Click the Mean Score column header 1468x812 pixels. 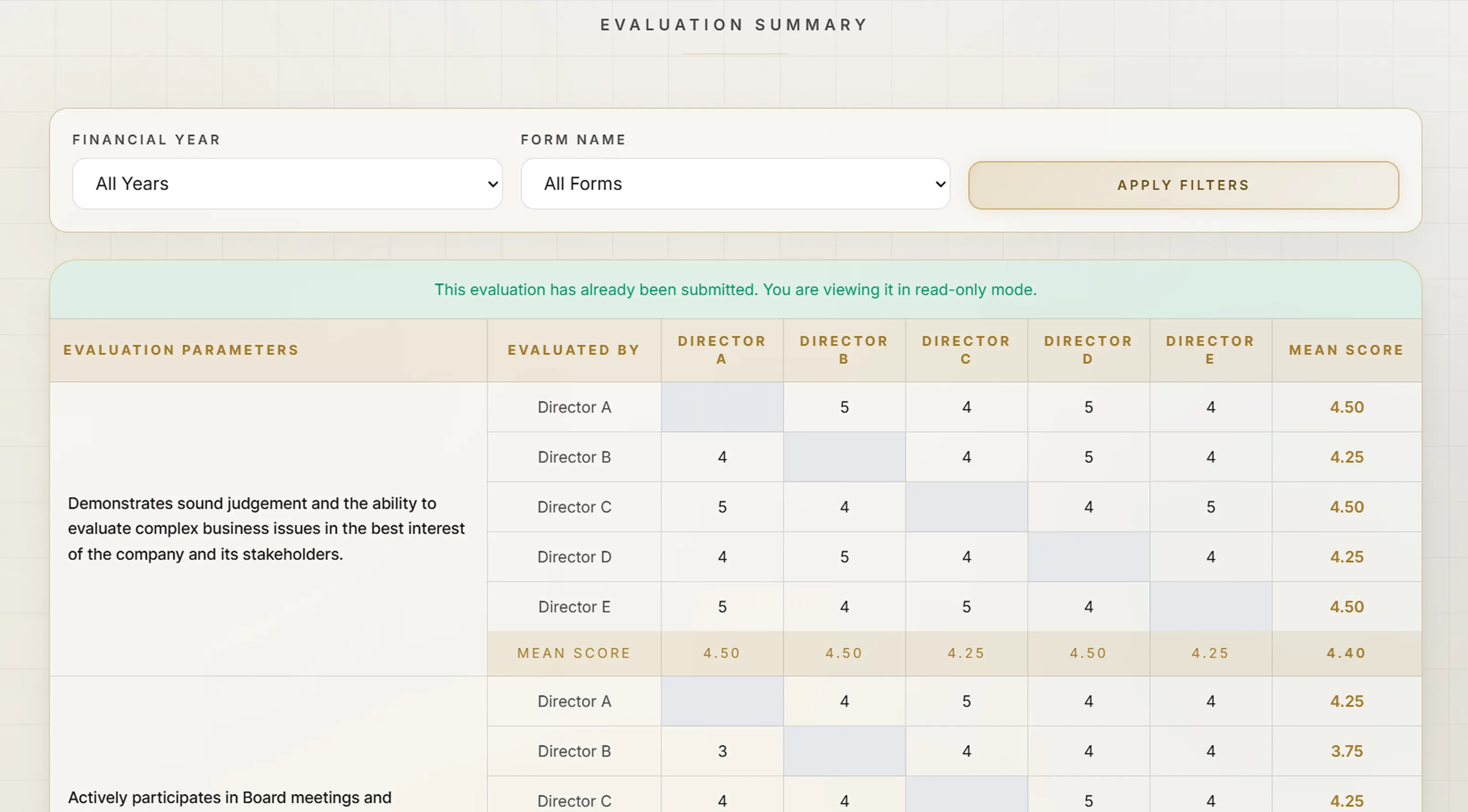[x=1346, y=349]
